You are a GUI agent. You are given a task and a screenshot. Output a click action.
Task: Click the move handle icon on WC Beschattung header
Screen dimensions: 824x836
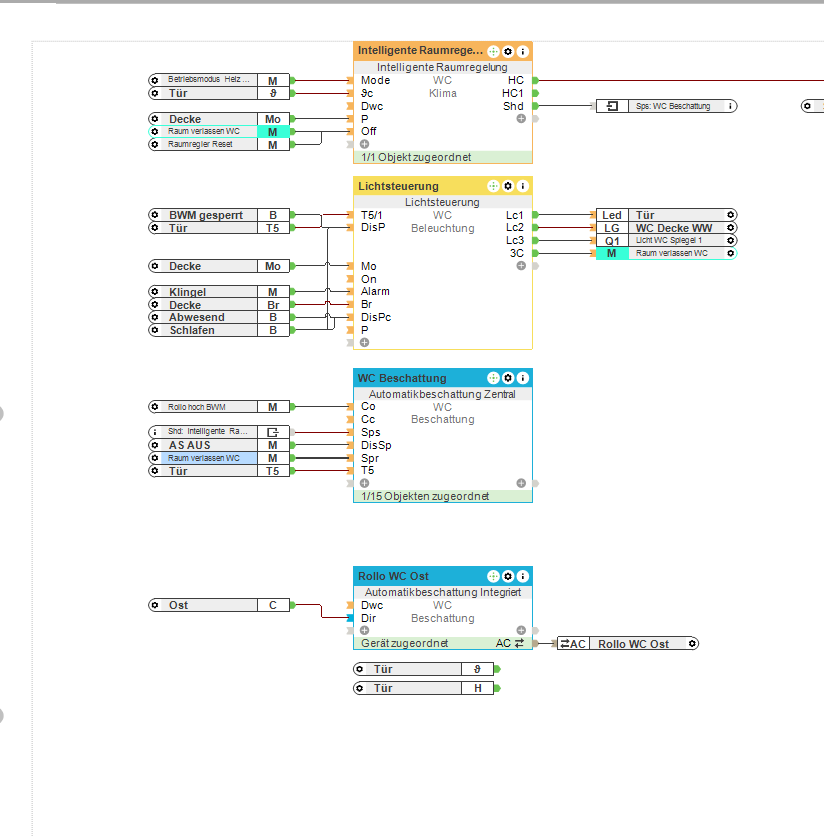point(493,378)
